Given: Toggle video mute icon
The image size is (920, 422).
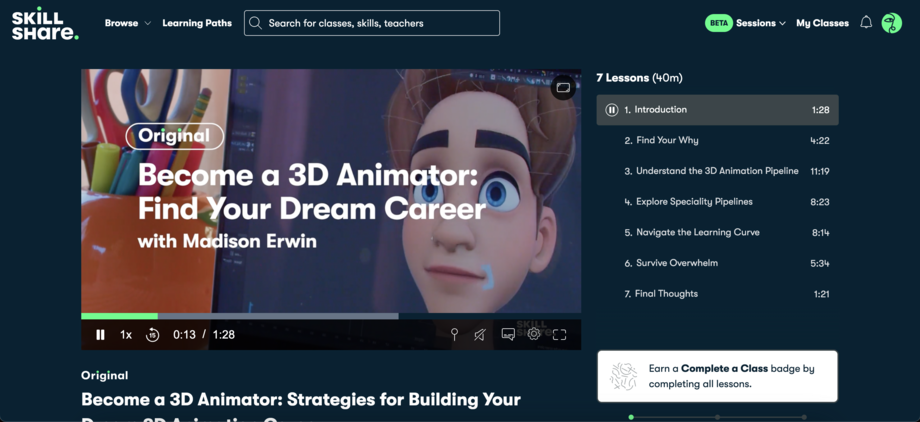Looking at the screenshot, I should pyautogui.click(x=480, y=335).
